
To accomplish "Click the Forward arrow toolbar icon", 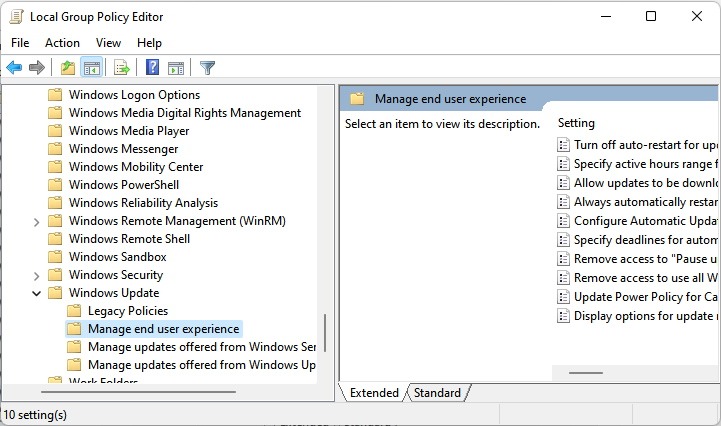I will click(37, 68).
